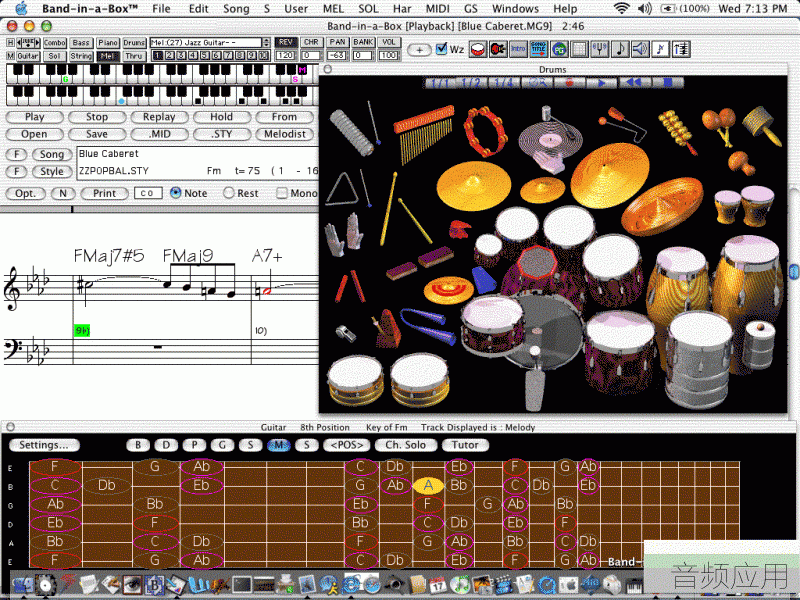The height and width of the screenshot is (600, 800).
Task: Toggle the D fretboard track button
Action: (x=166, y=445)
